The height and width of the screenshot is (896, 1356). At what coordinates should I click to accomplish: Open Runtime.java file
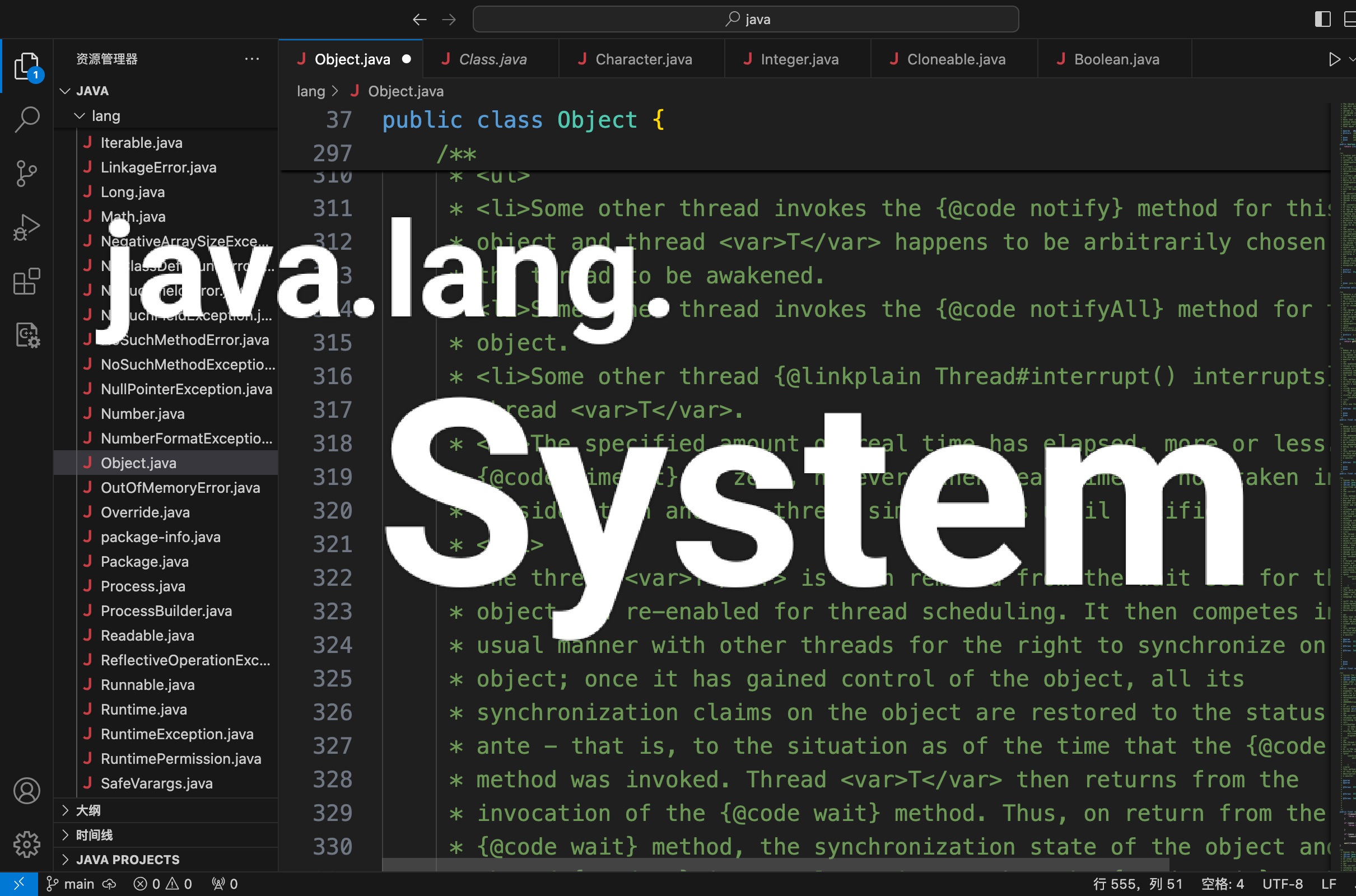(166, 709)
